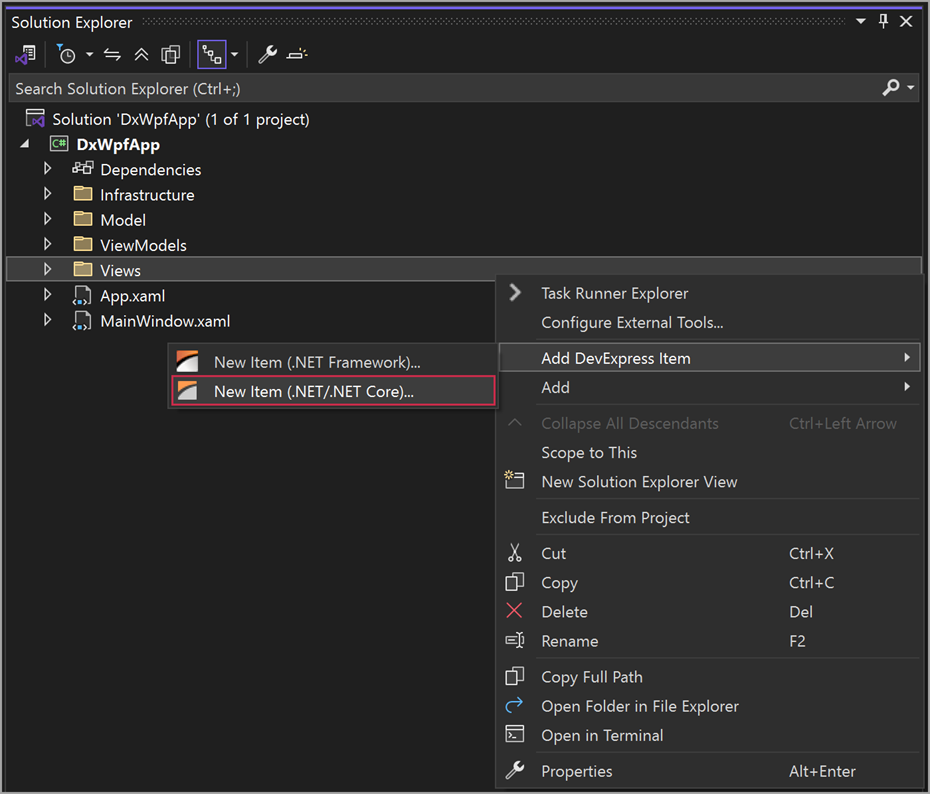Click DevExpress icon beside .NET Framework item
Viewport: 930px width, 794px height.
pyautogui.click(x=187, y=362)
